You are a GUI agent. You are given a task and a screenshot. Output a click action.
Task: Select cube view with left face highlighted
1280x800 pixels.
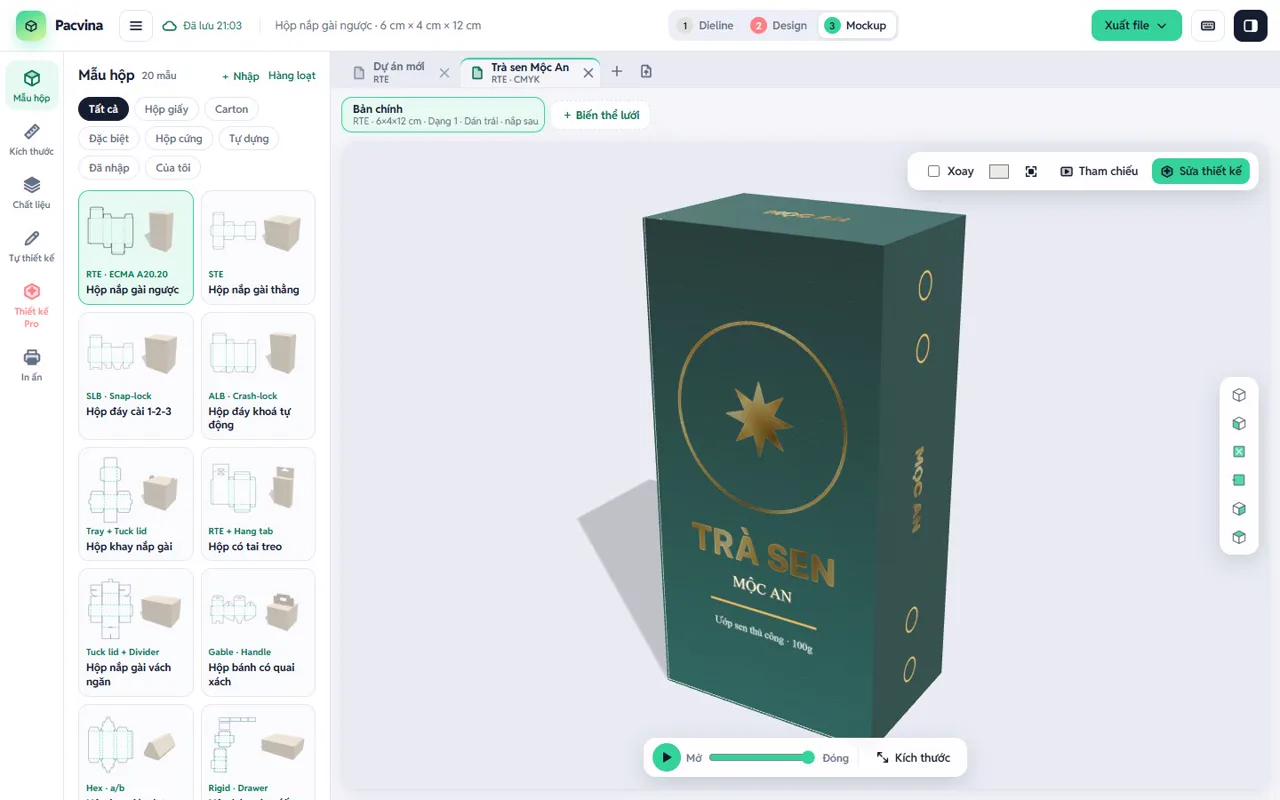[x=1239, y=424]
